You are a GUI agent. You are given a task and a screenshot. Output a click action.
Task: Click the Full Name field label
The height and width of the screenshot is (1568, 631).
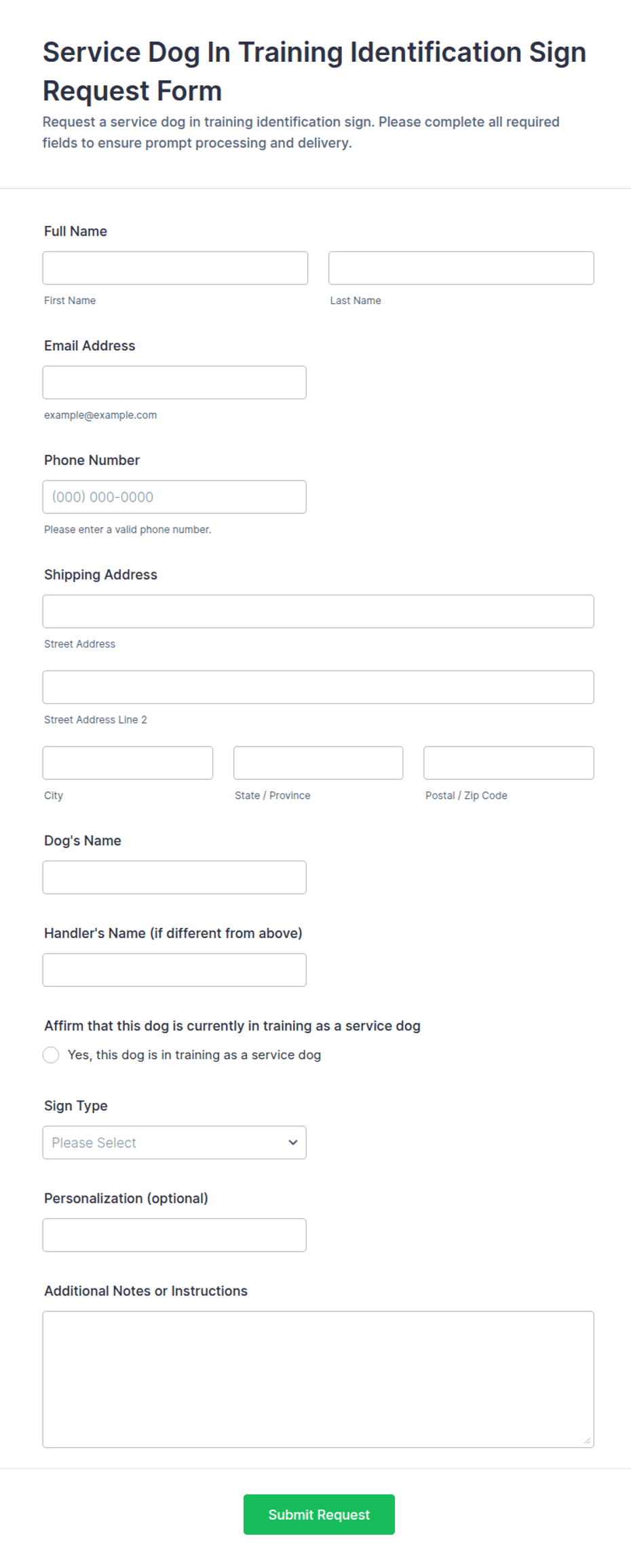[x=75, y=231]
